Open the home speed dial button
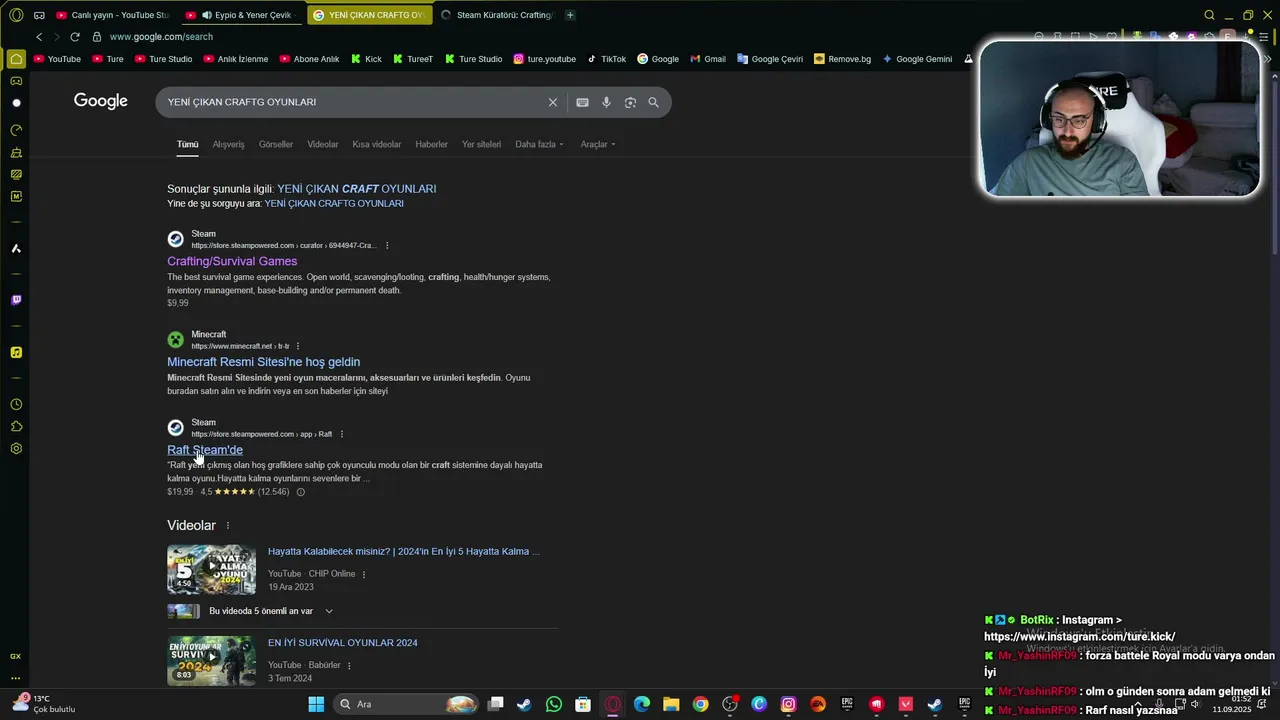Screen dimensions: 1280x720 pyautogui.click(x=16, y=59)
